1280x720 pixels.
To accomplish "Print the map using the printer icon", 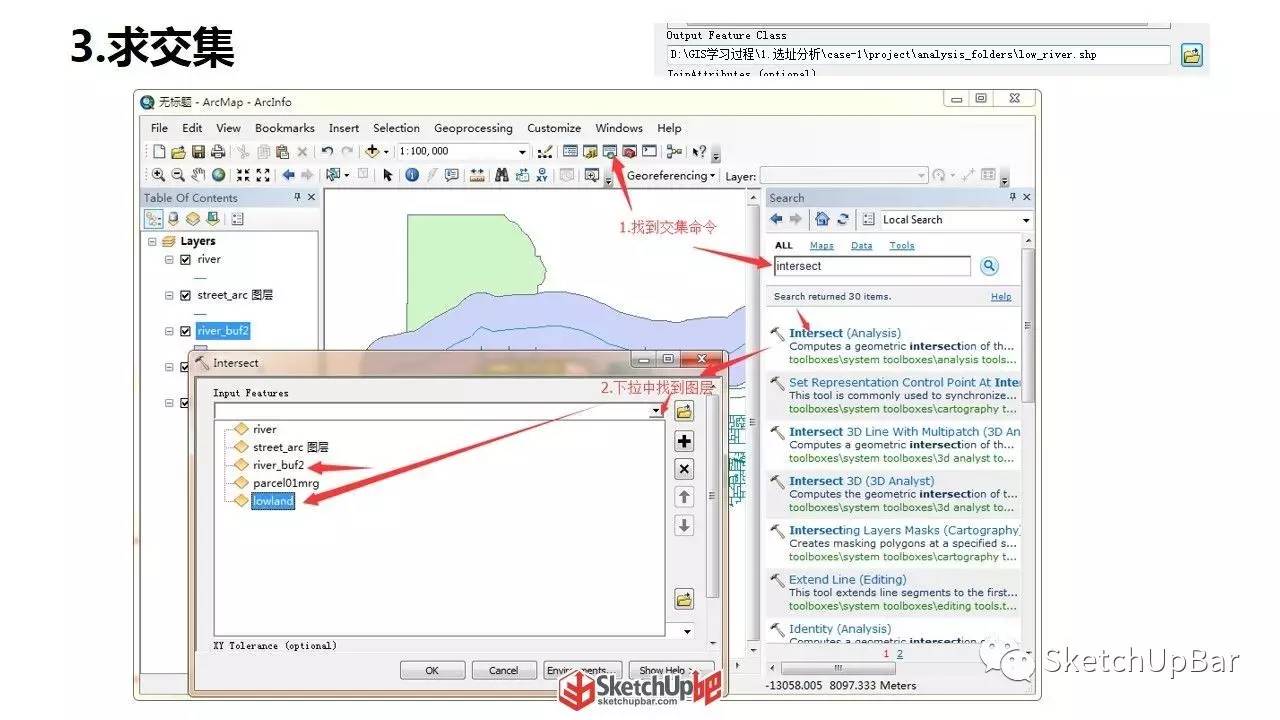I will click(x=217, y=152).
